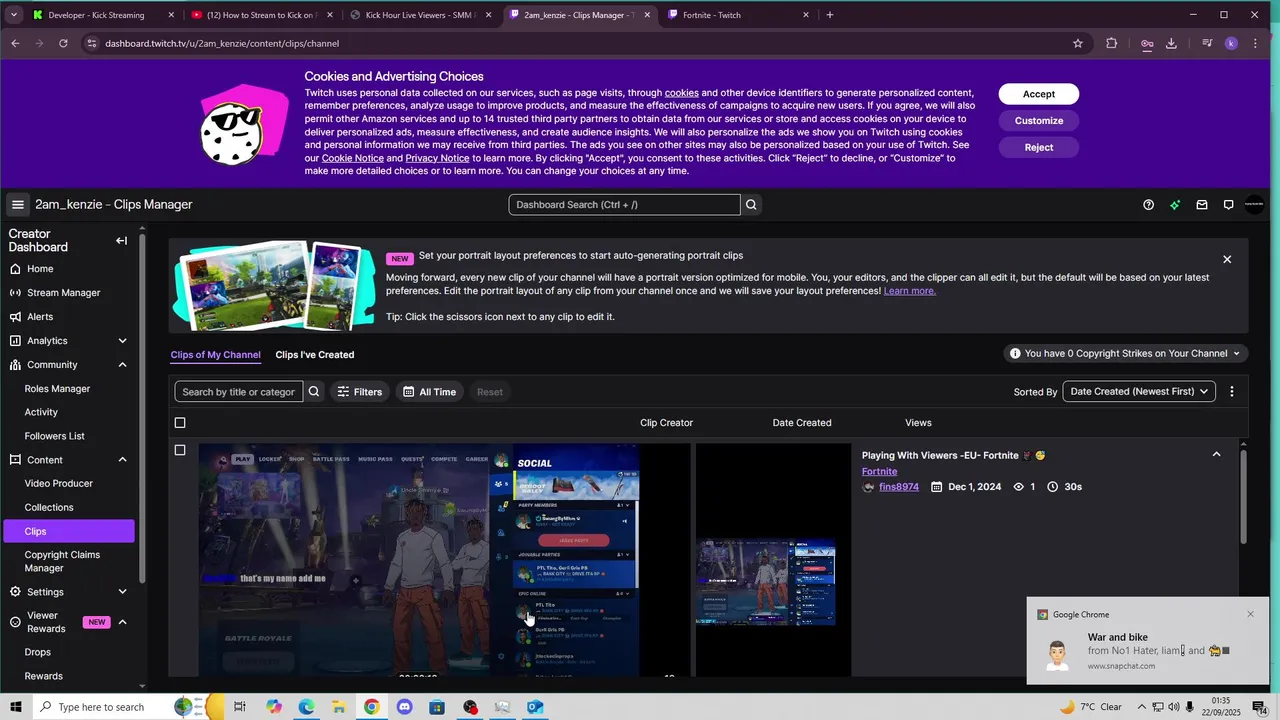1280x720 pixels.
Task: Open the user profile avatar menu
Action: pos(1254,205)
